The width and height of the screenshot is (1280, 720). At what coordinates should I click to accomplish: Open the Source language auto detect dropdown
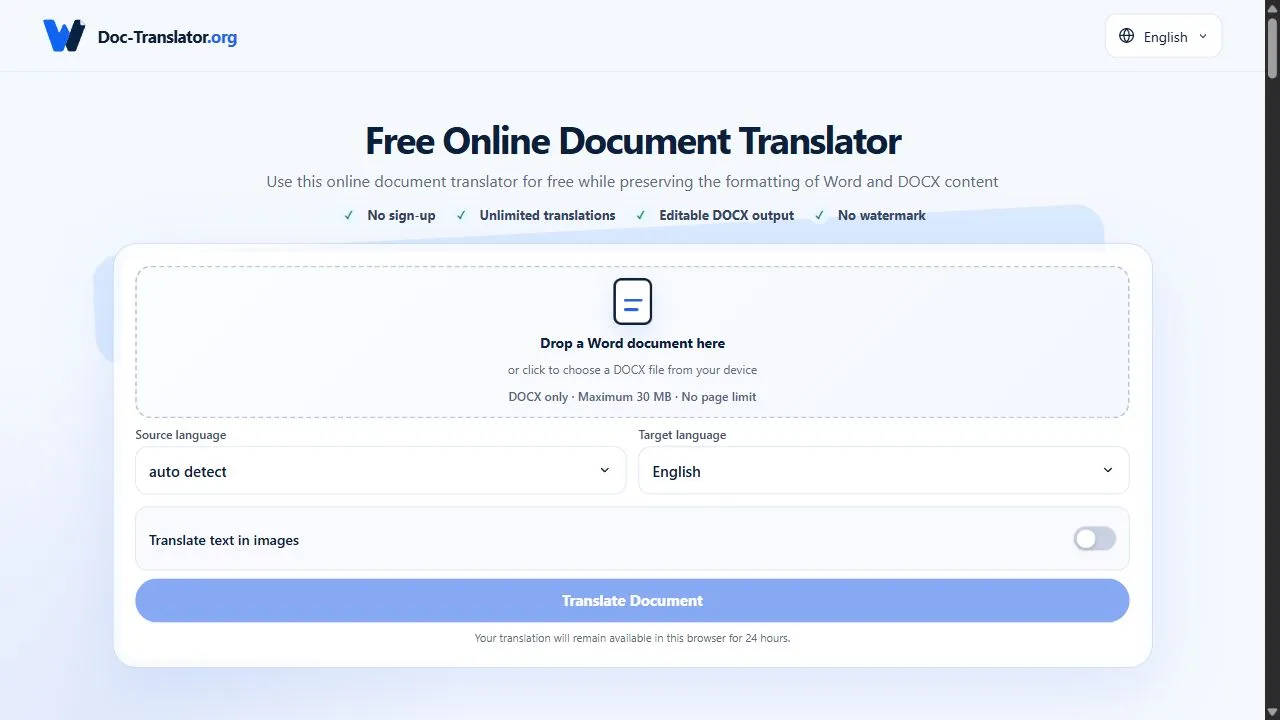pyautogui.click(x=380, y=470)
